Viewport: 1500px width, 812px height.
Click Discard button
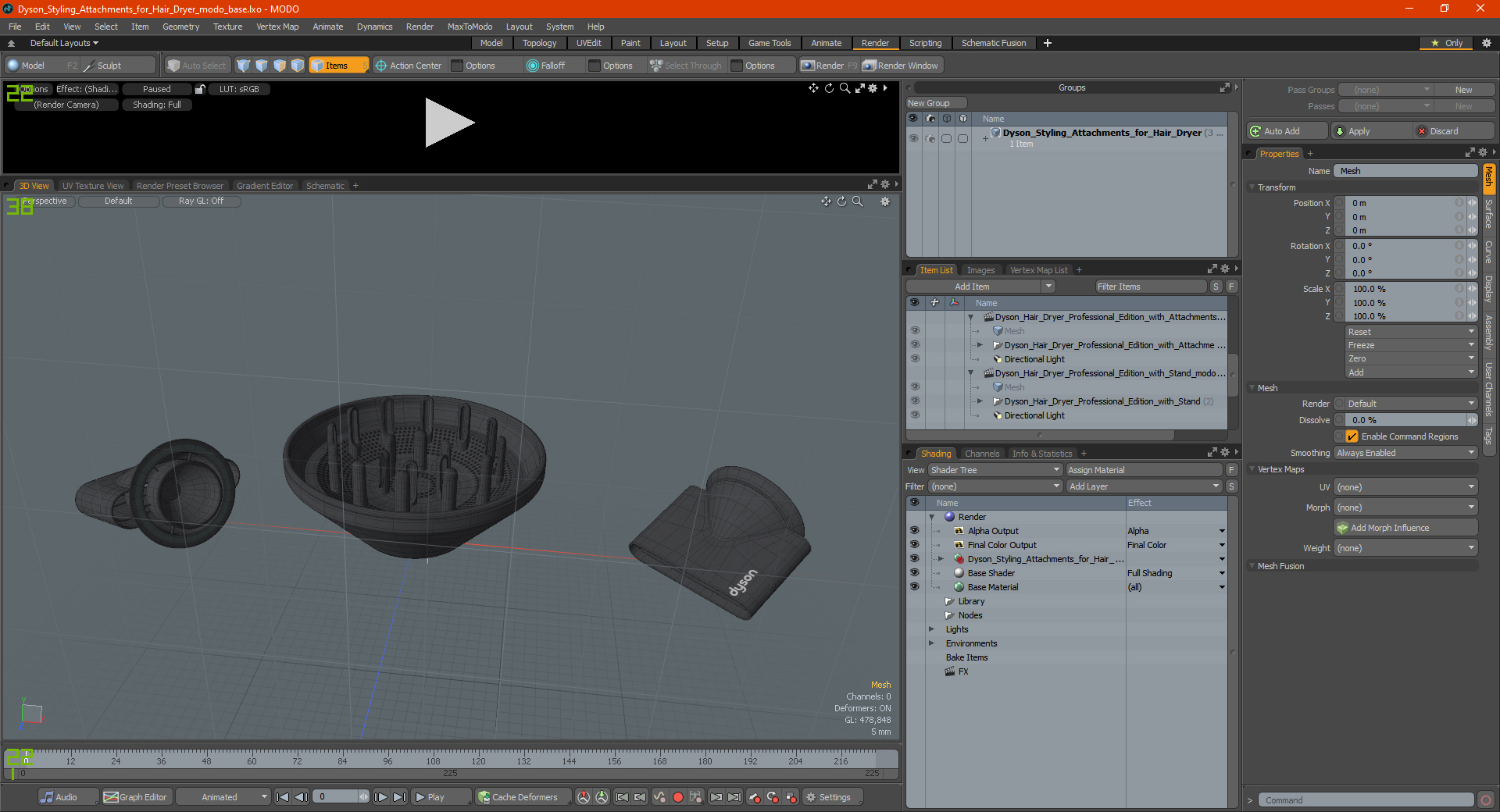(1455, 131)
